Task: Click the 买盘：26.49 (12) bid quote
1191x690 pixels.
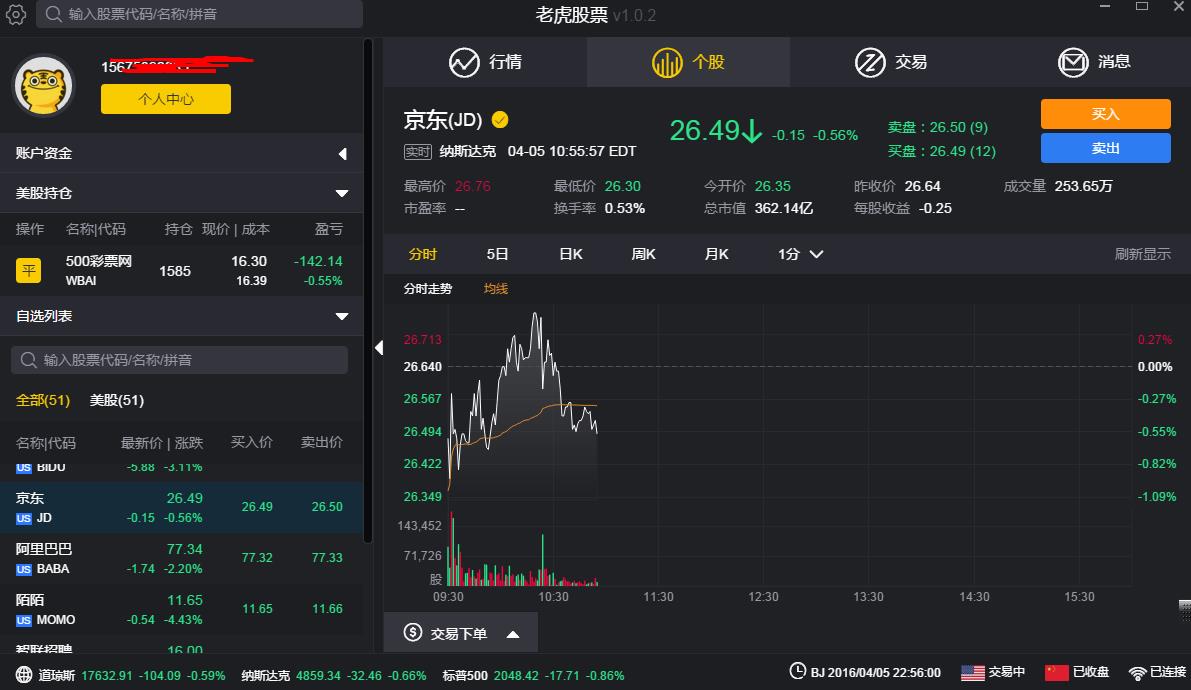Action: [x=942, y=151]
